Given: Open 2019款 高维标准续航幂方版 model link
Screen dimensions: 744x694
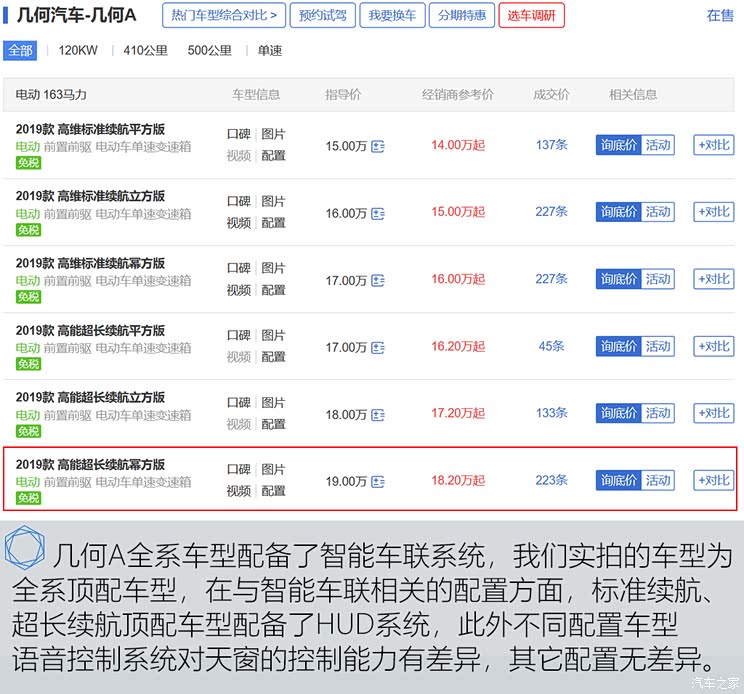Looking at the screenshot, I should click(90, 263).
